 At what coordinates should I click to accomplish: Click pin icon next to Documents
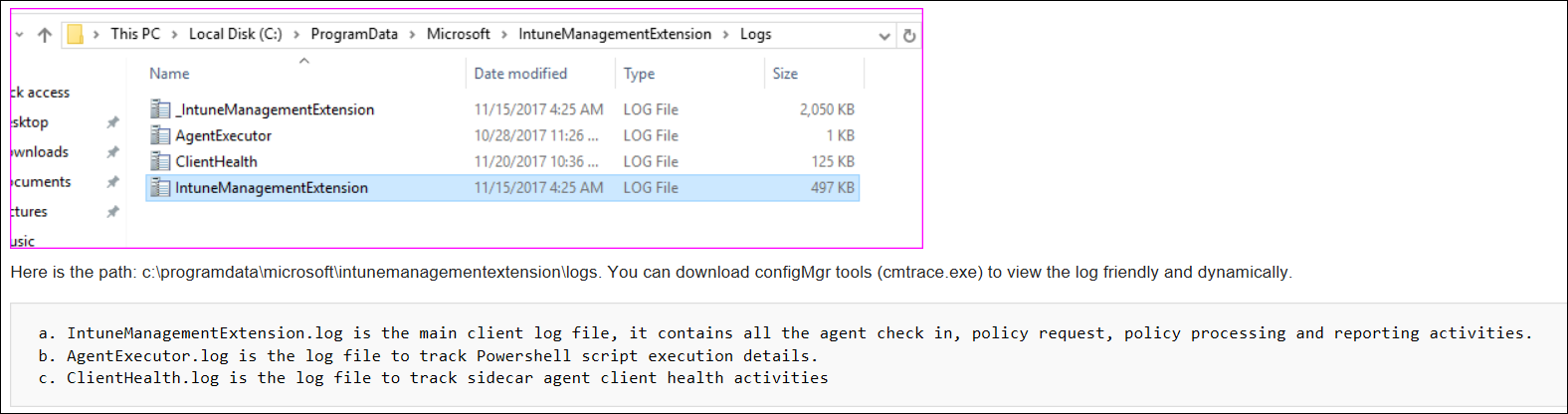click(112, 182)
